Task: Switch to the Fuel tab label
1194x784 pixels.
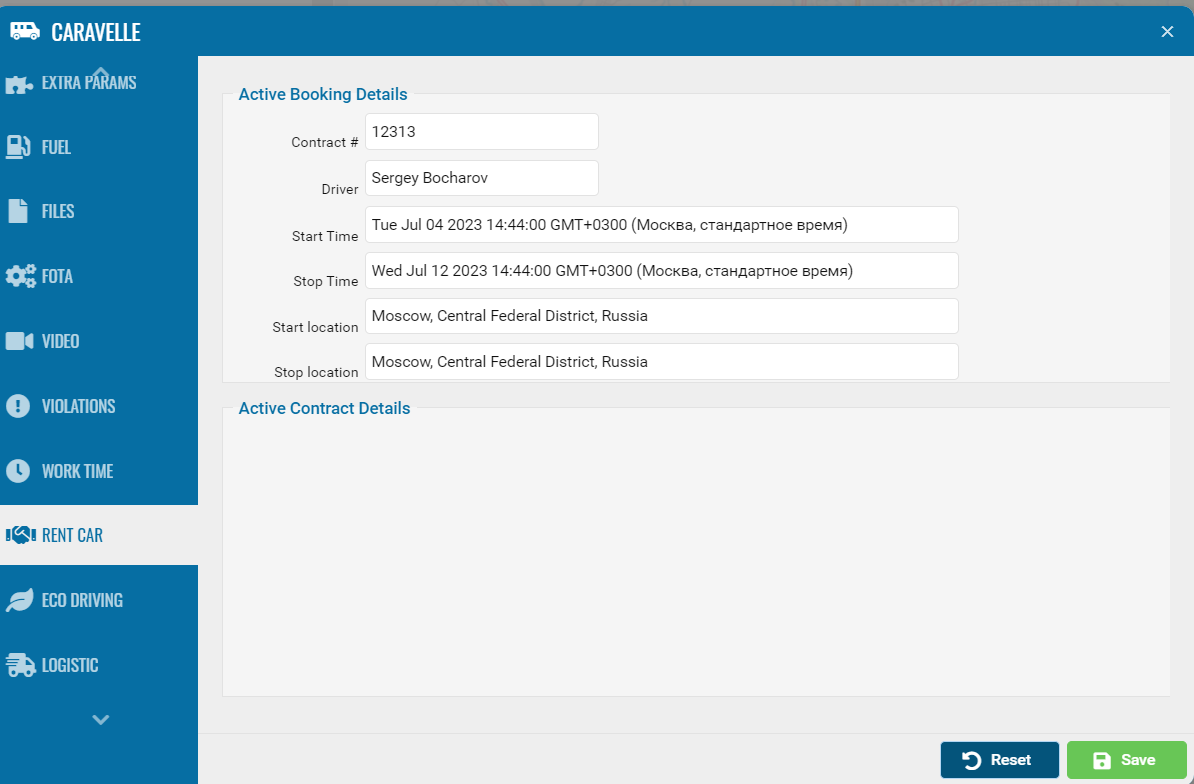Action: pos(56,147)
